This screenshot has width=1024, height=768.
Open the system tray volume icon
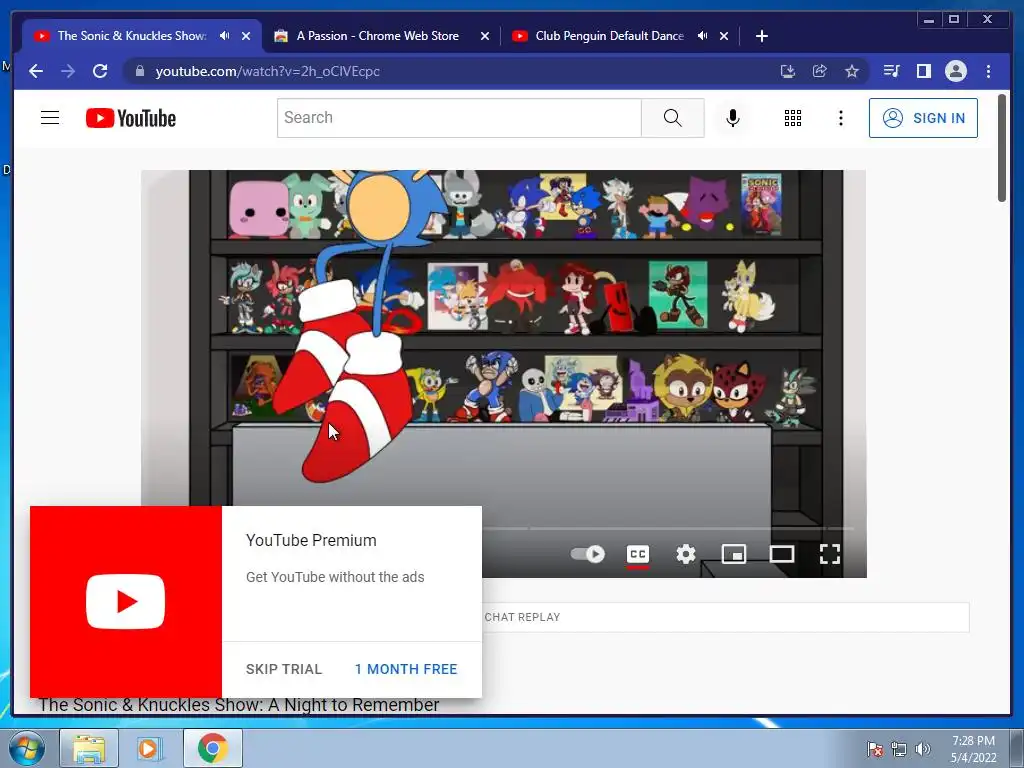pos(922,749)
